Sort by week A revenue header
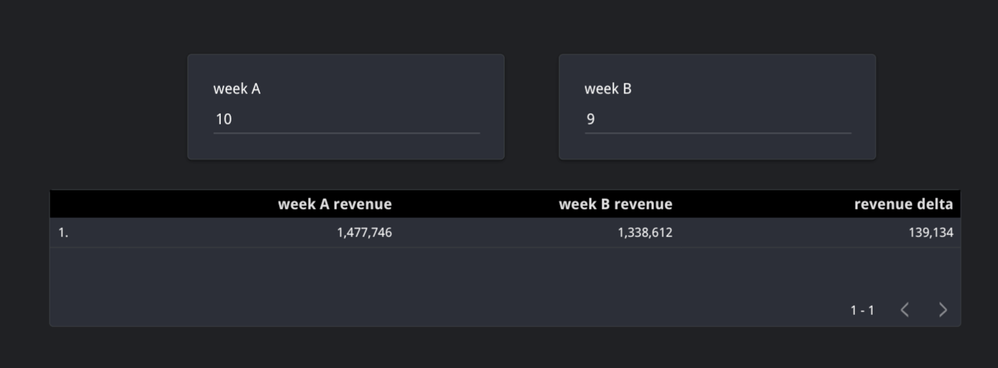The height and width of the screenshot is (368, 998). (335, 204)
